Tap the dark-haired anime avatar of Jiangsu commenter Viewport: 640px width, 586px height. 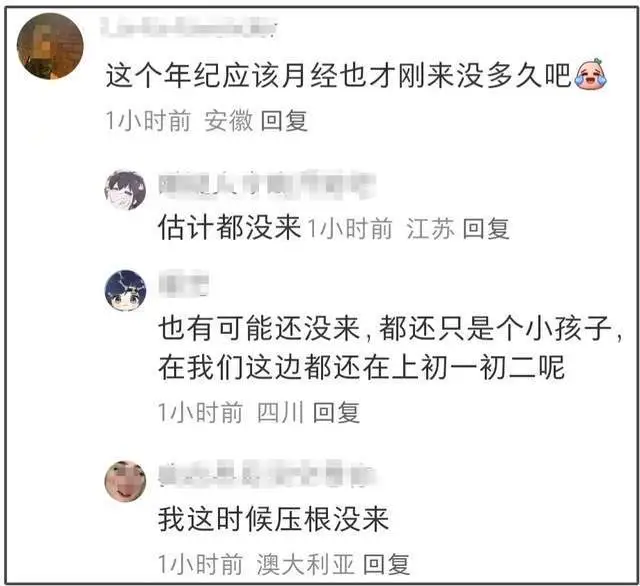[x=125, y=190]
